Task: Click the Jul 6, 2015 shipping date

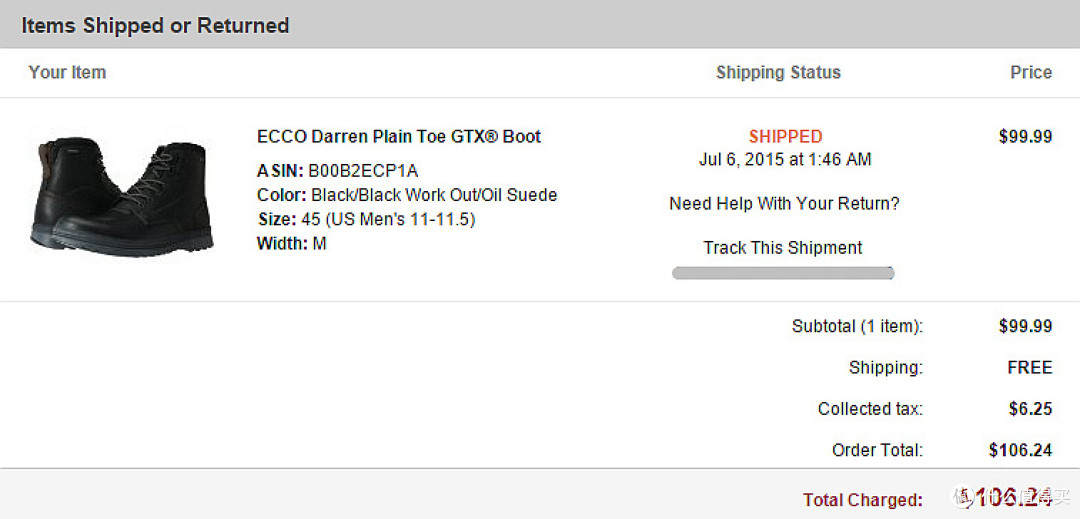Action: point(785,160)
